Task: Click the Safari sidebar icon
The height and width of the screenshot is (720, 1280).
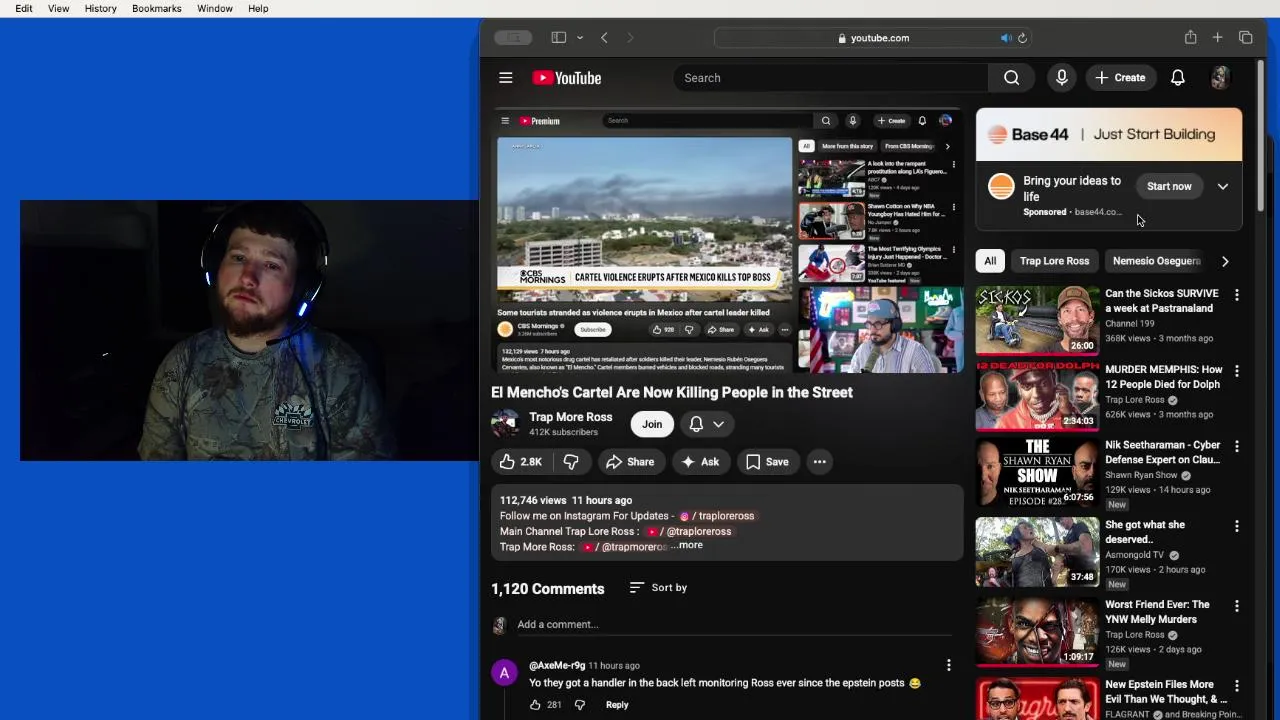Action: [559, 38]
